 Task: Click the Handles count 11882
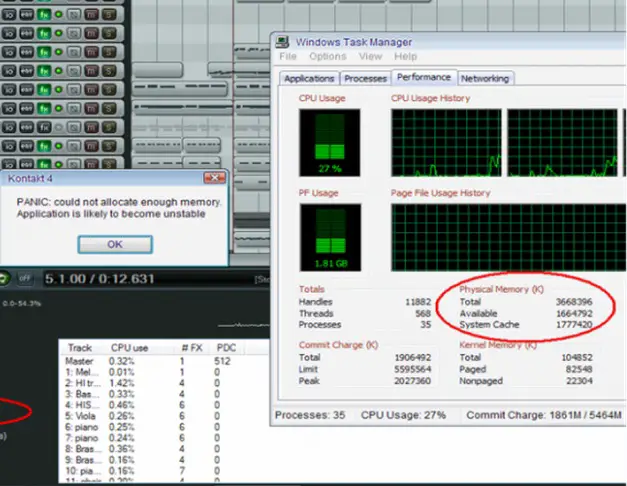point(418,302)
